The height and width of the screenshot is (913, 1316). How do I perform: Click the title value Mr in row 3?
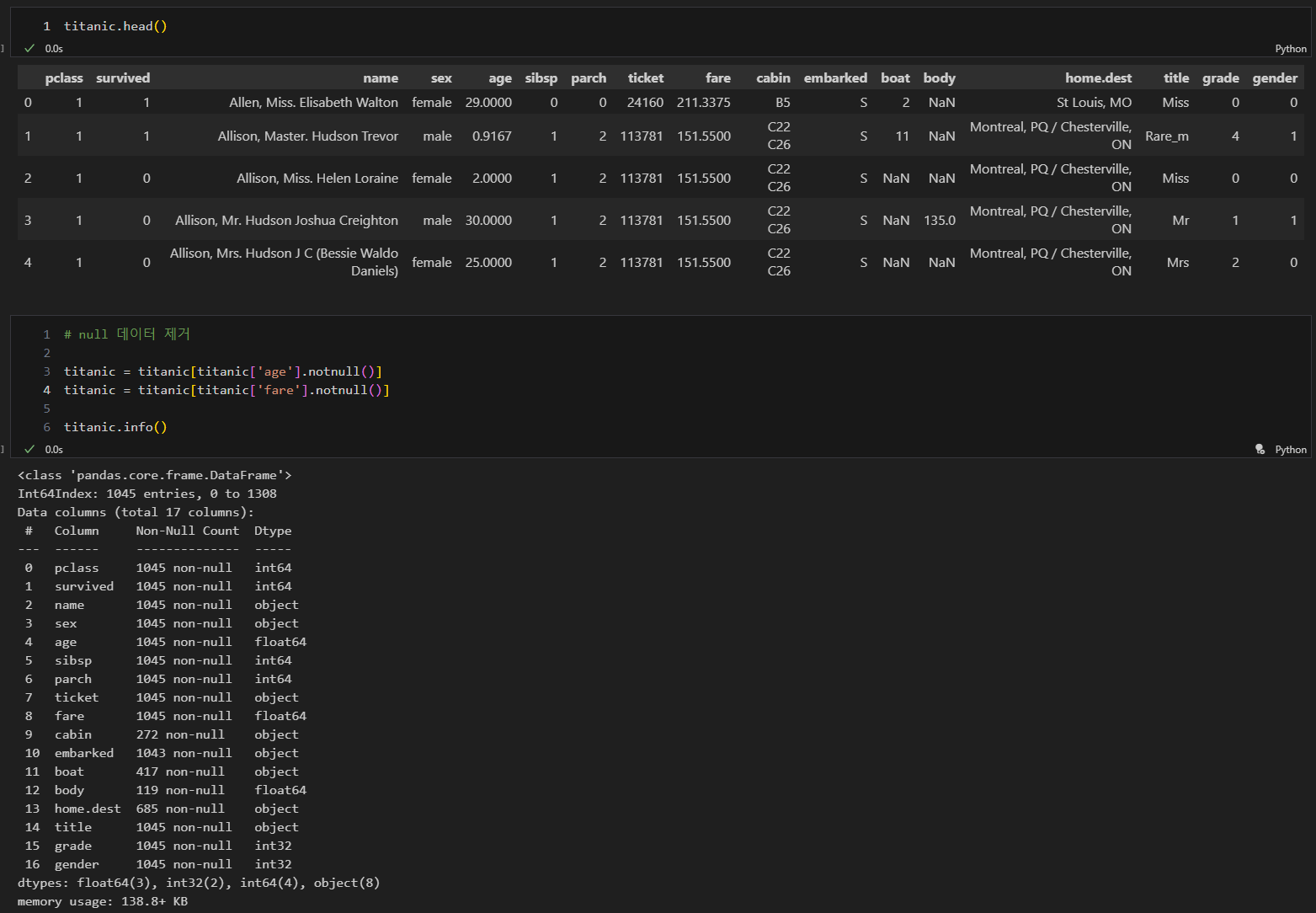point(1180,220)
